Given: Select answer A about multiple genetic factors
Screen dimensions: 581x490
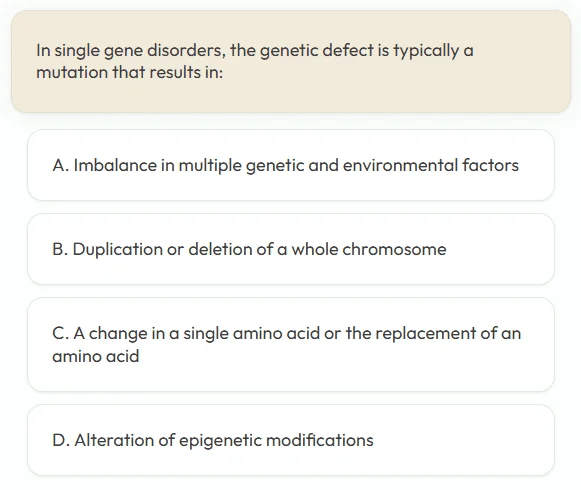Looking at the screenshot, I should pyautogui.click(x=291, y=165).
